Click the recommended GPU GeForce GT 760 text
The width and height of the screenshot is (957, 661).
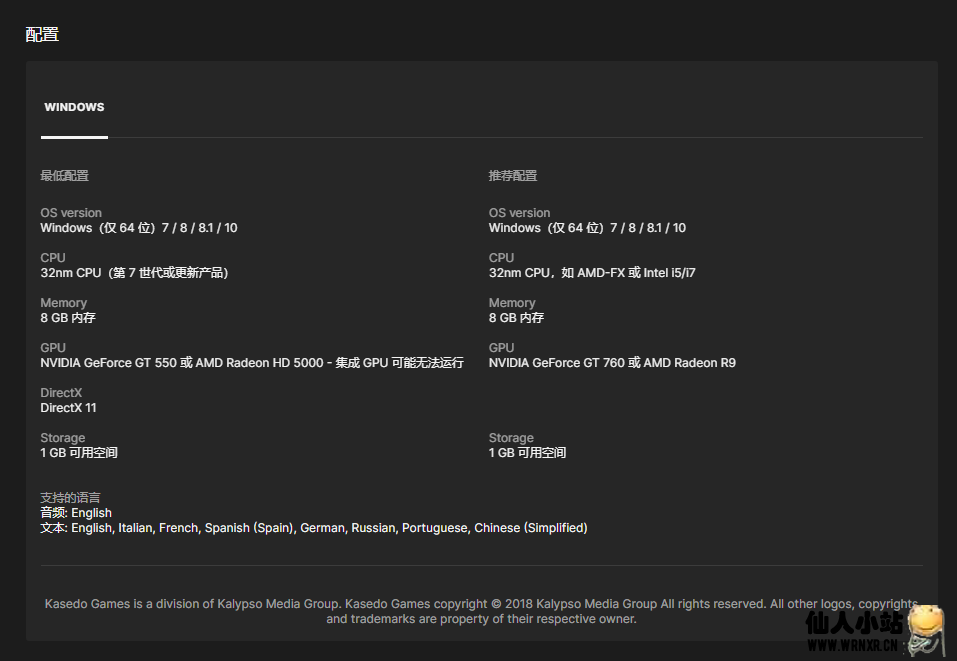coord(611,363)
